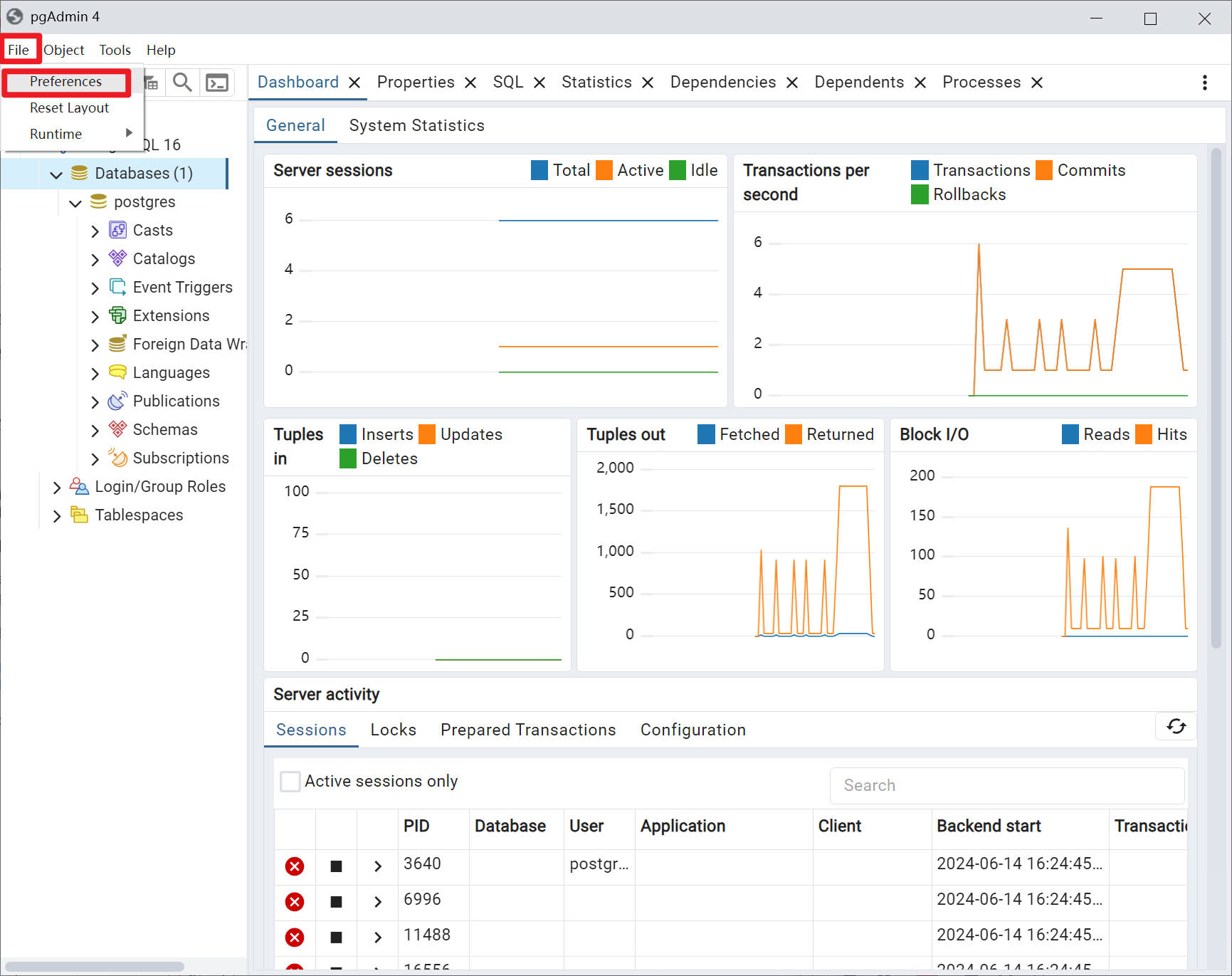Image resolution: width=1232 pixels, height=976 pixels.
Task: Open the Search Objects magnifier tool
Action: pyautogui.click(x=182, y=83)
